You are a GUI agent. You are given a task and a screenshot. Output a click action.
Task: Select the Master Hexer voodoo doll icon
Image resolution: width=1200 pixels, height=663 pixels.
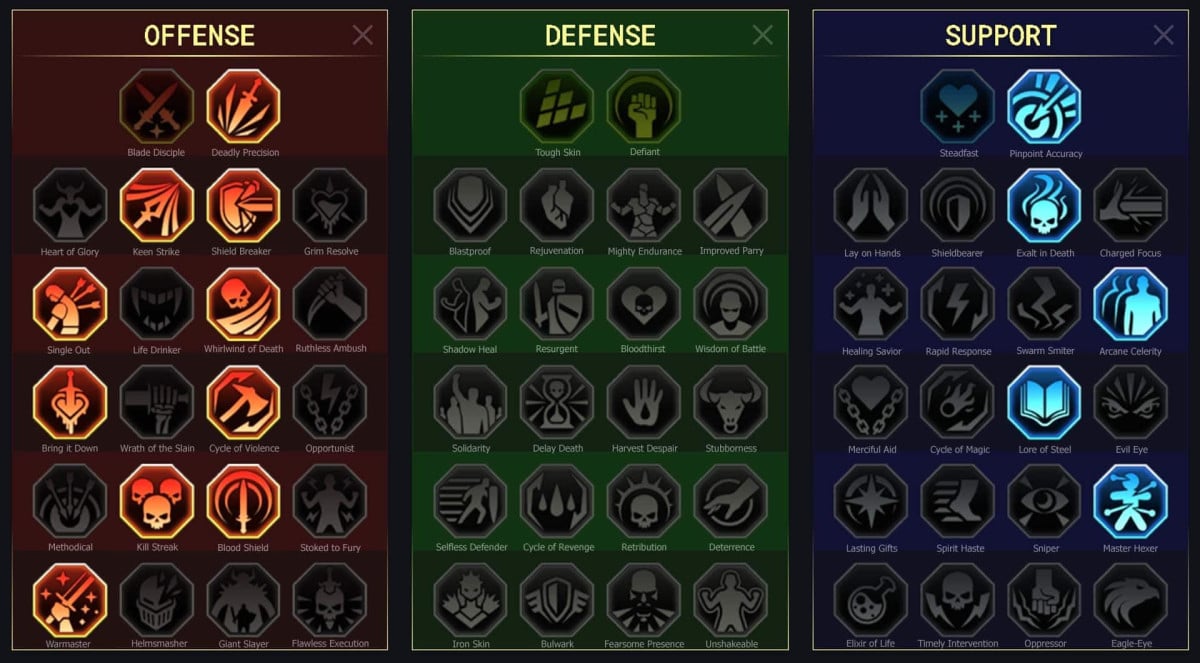1131,501
